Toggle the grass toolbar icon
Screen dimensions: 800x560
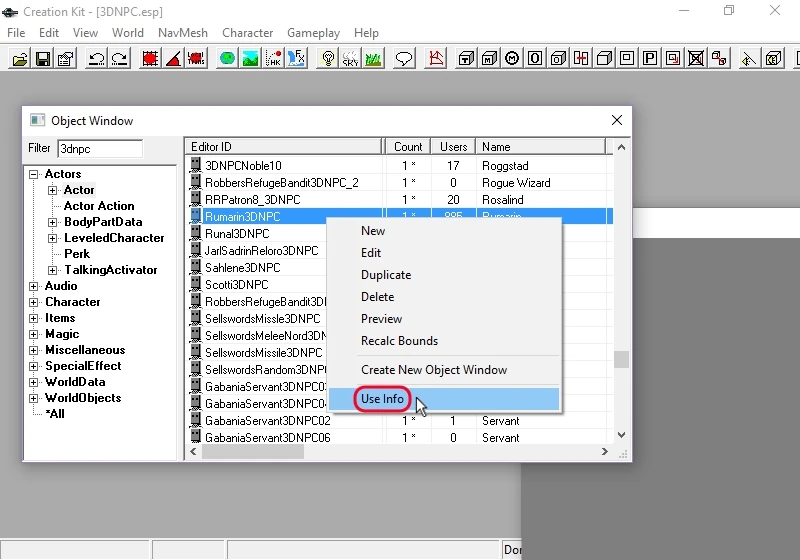click(373, 59)
